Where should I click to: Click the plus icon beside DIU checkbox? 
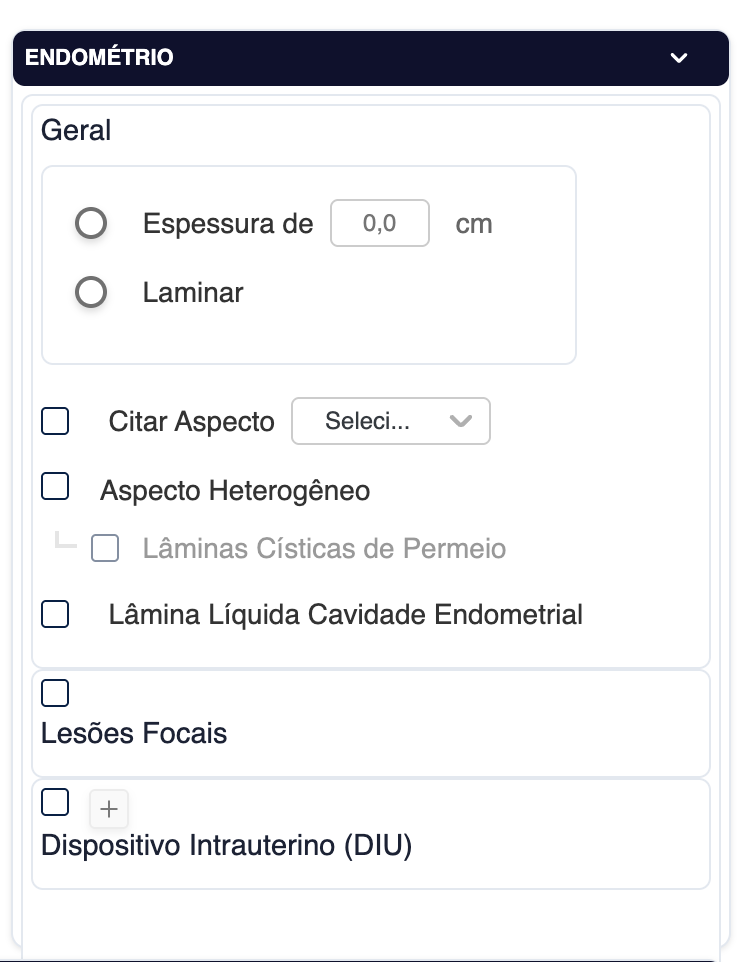pos(109,808)
